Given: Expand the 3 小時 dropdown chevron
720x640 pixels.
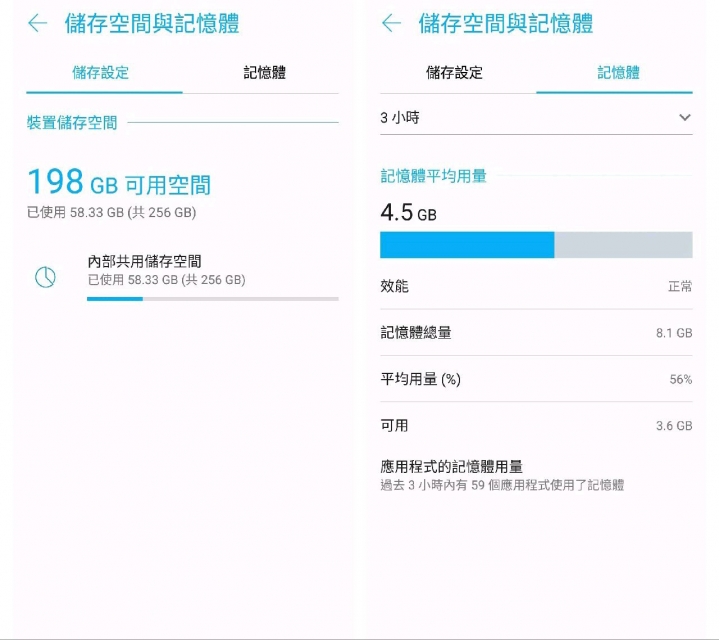Looking at the screenshot, I should (685, 118).
